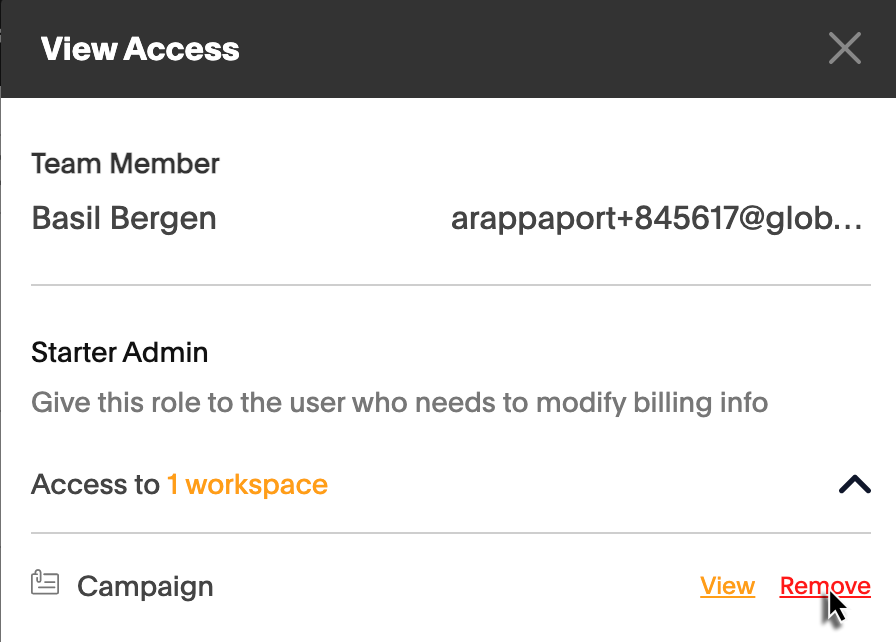Select the Team Member heading text
The height and width of the screenshot is (642, 896).
click(x=125, y=163)
